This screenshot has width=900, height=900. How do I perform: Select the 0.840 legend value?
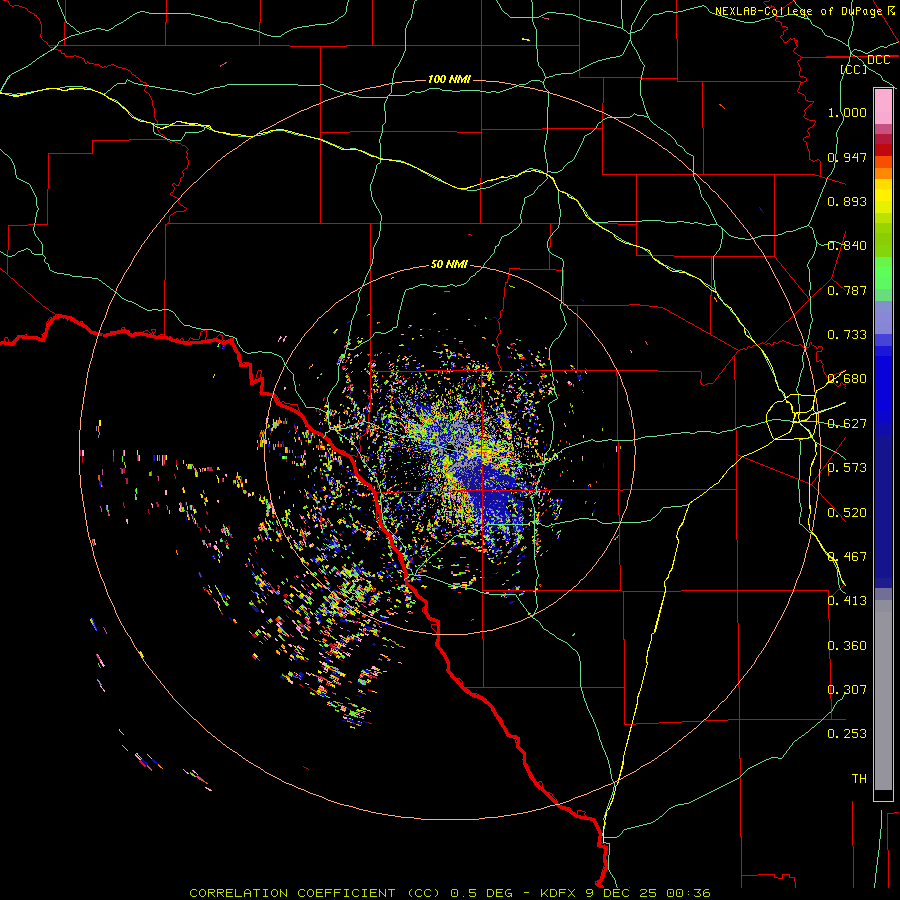[847, 246]
